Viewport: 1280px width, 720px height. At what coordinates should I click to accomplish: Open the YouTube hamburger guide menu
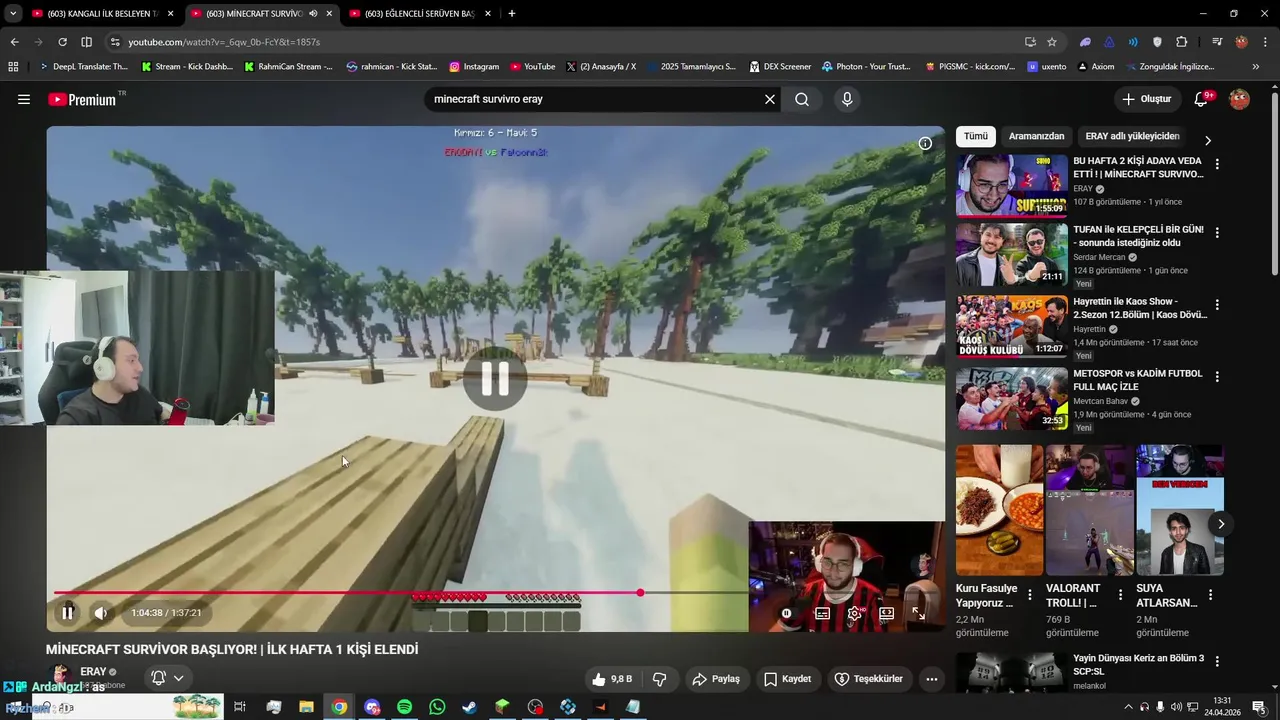[x=24, y=99]
